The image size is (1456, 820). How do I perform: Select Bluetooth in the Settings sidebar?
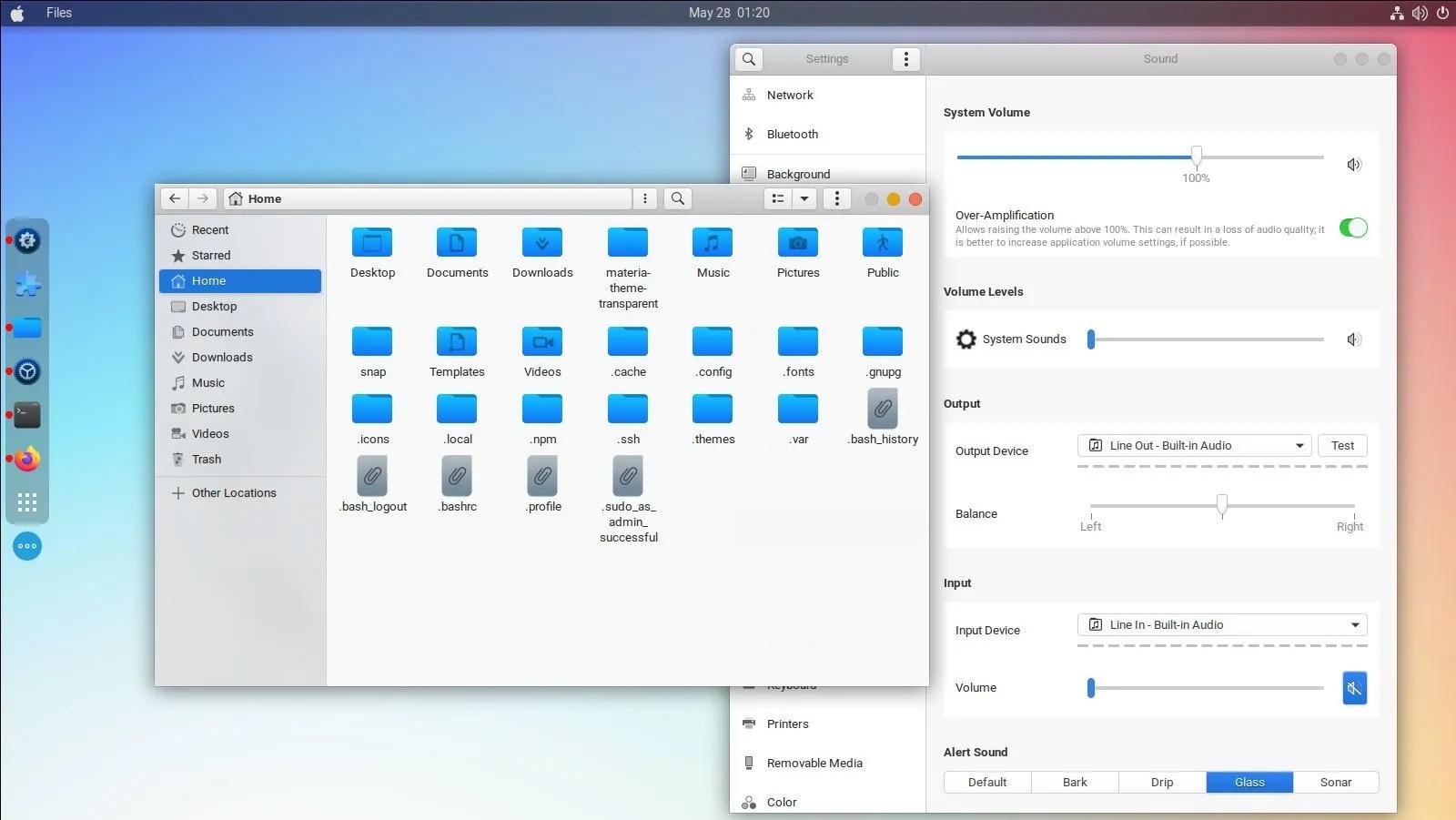tap(791, 134)
